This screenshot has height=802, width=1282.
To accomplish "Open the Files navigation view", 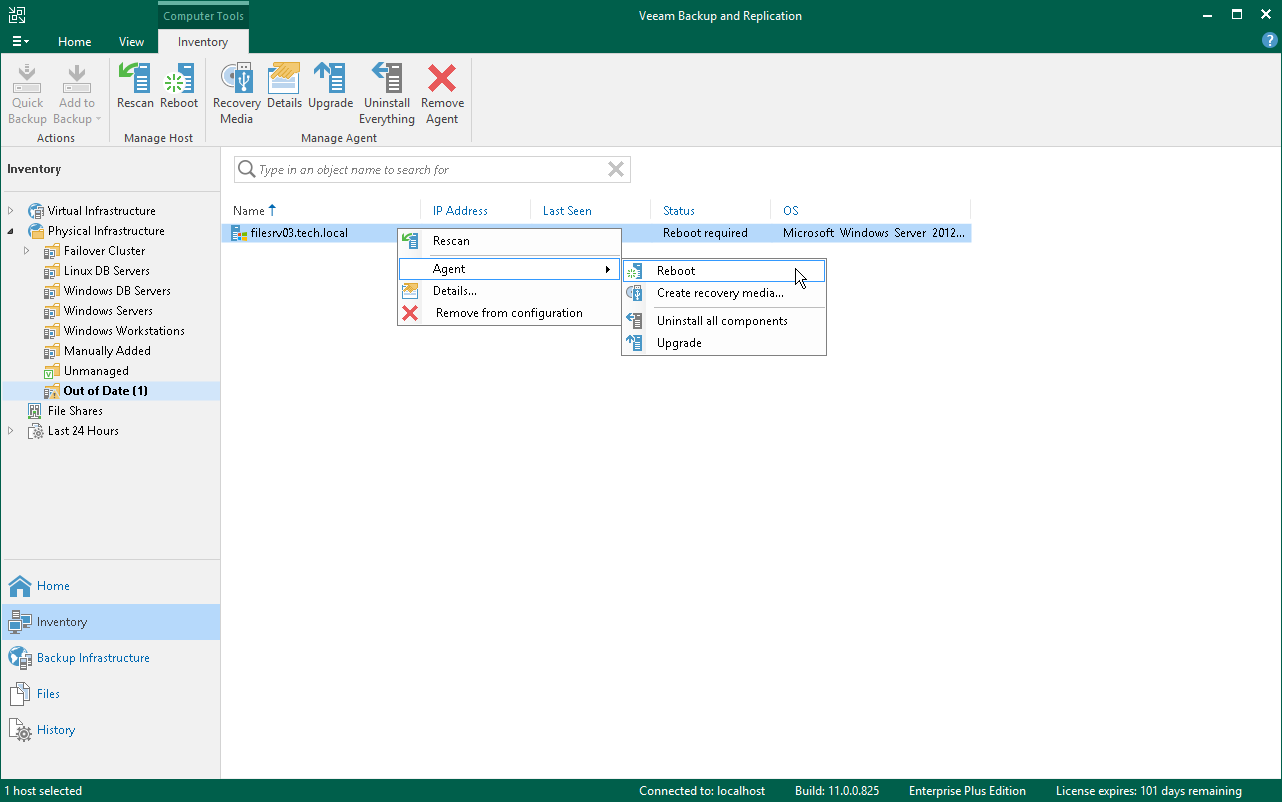I will (x=110, y=694).
